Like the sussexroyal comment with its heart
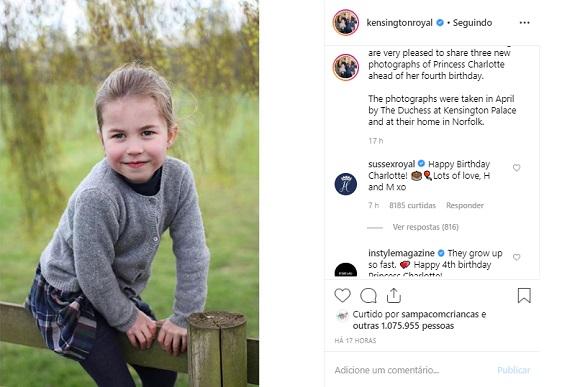Image resolution: width=580 pixels, height=387 pixels. pyautogui.click(x=516, y=168)
